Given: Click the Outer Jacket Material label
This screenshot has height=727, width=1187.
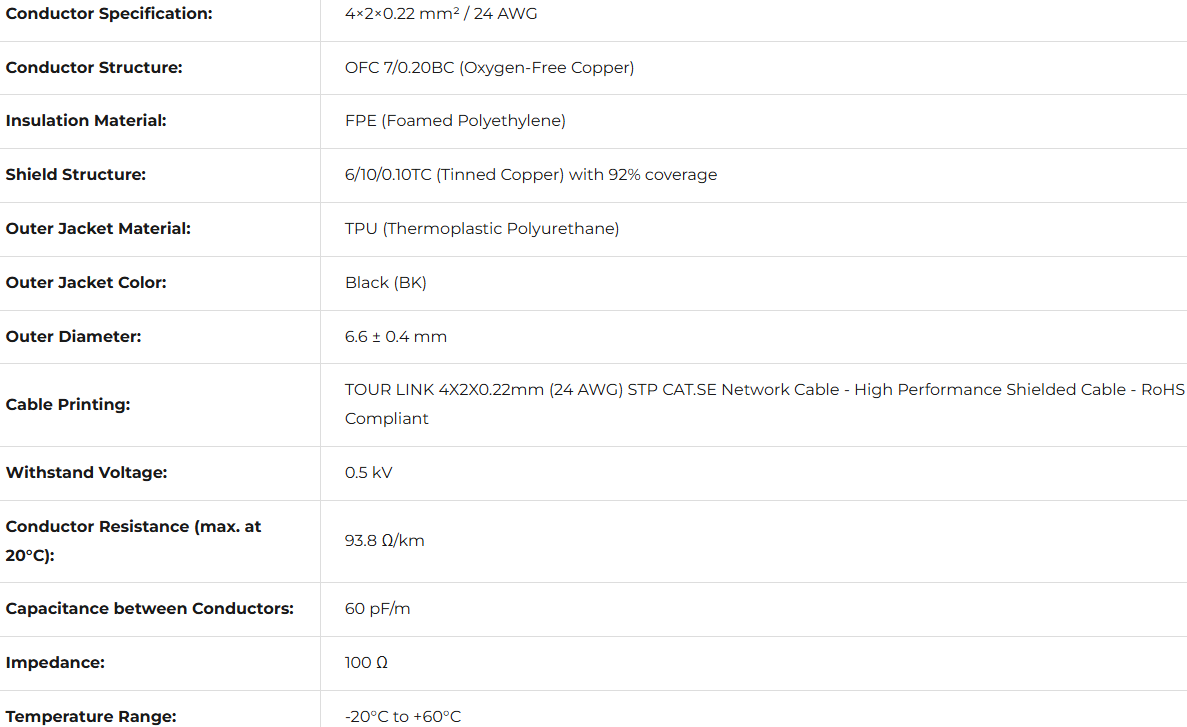Looking at the screenshot, I should point(98,229).
